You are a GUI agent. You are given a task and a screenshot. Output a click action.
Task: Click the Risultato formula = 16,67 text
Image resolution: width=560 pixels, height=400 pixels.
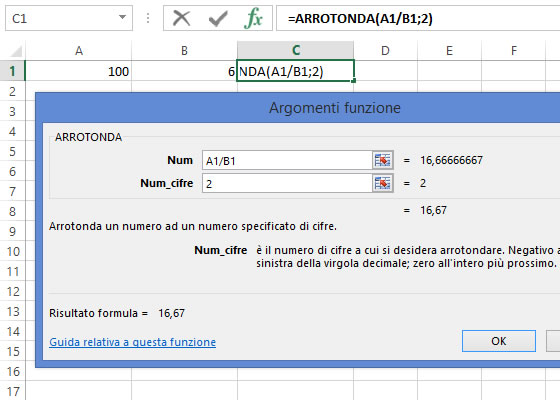[x=117, y=313]
